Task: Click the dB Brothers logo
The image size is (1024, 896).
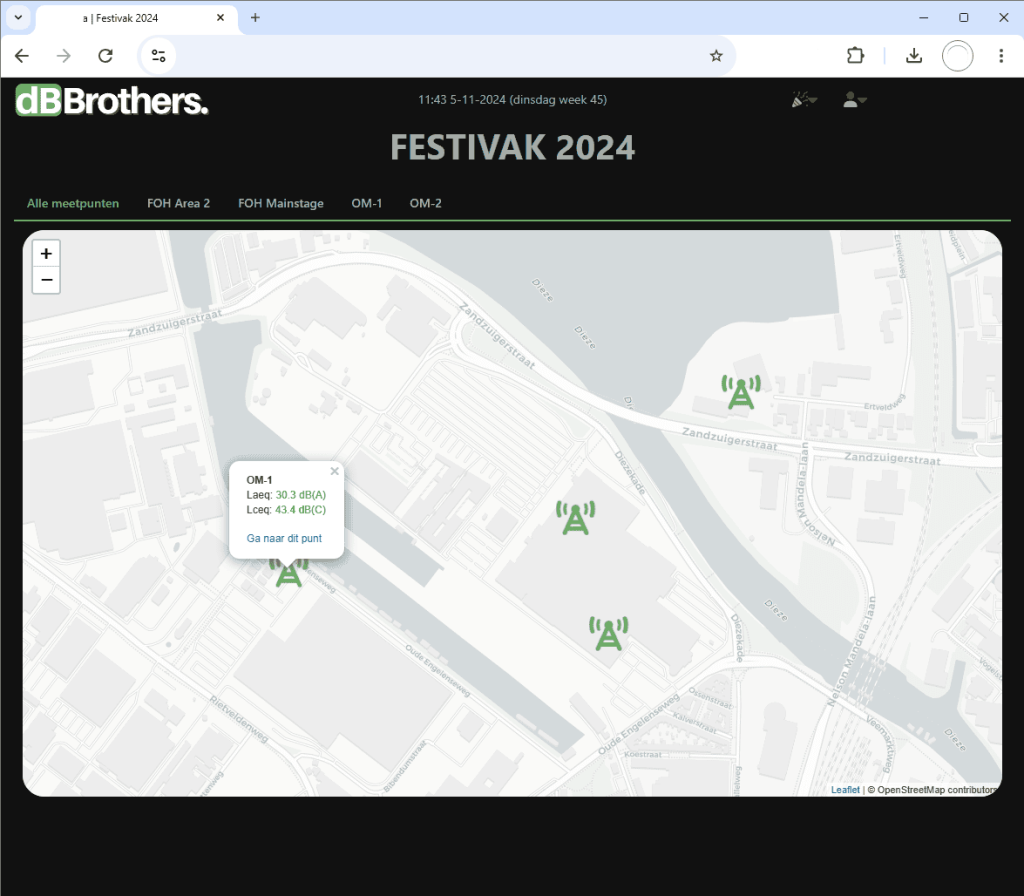Action: (112, 101)
